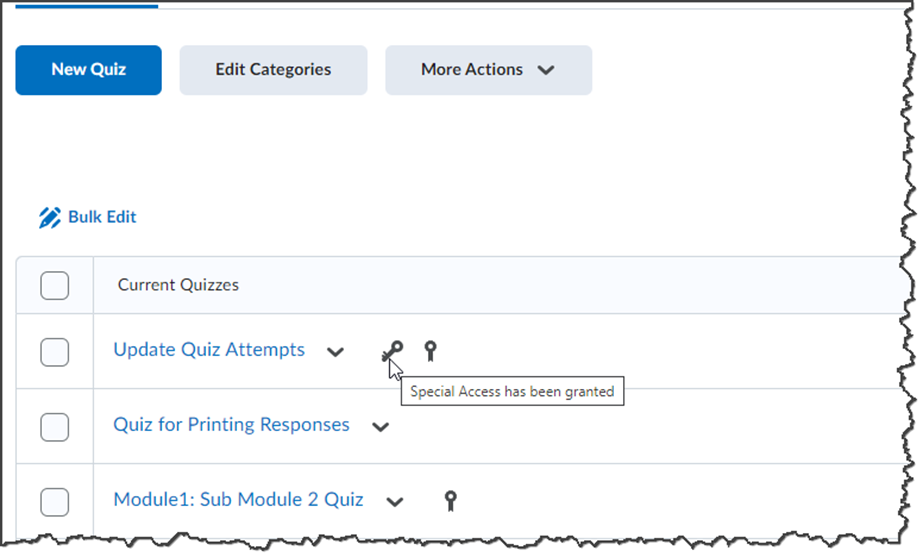
Task: Tick the Quiz for Printing Responses checkbox
Action: 55,427
